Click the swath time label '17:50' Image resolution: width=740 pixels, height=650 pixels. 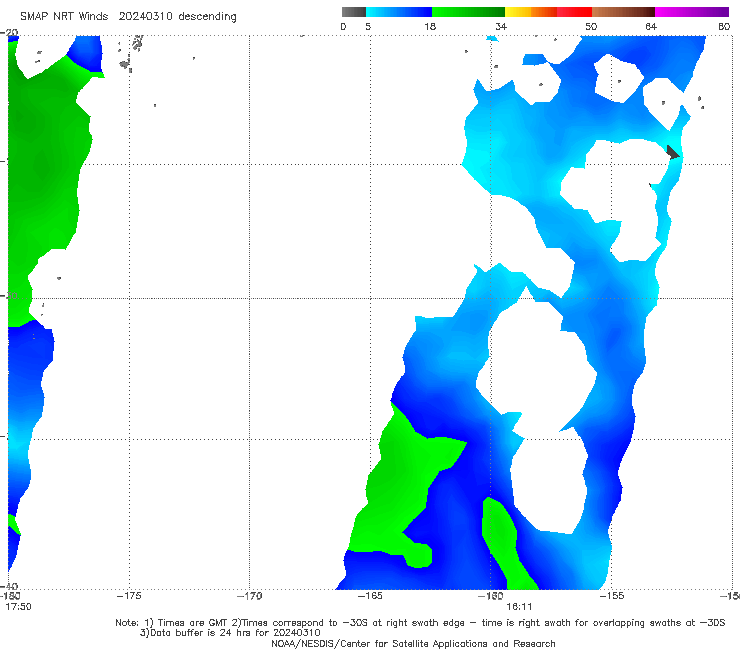click(x=18, y=607)
